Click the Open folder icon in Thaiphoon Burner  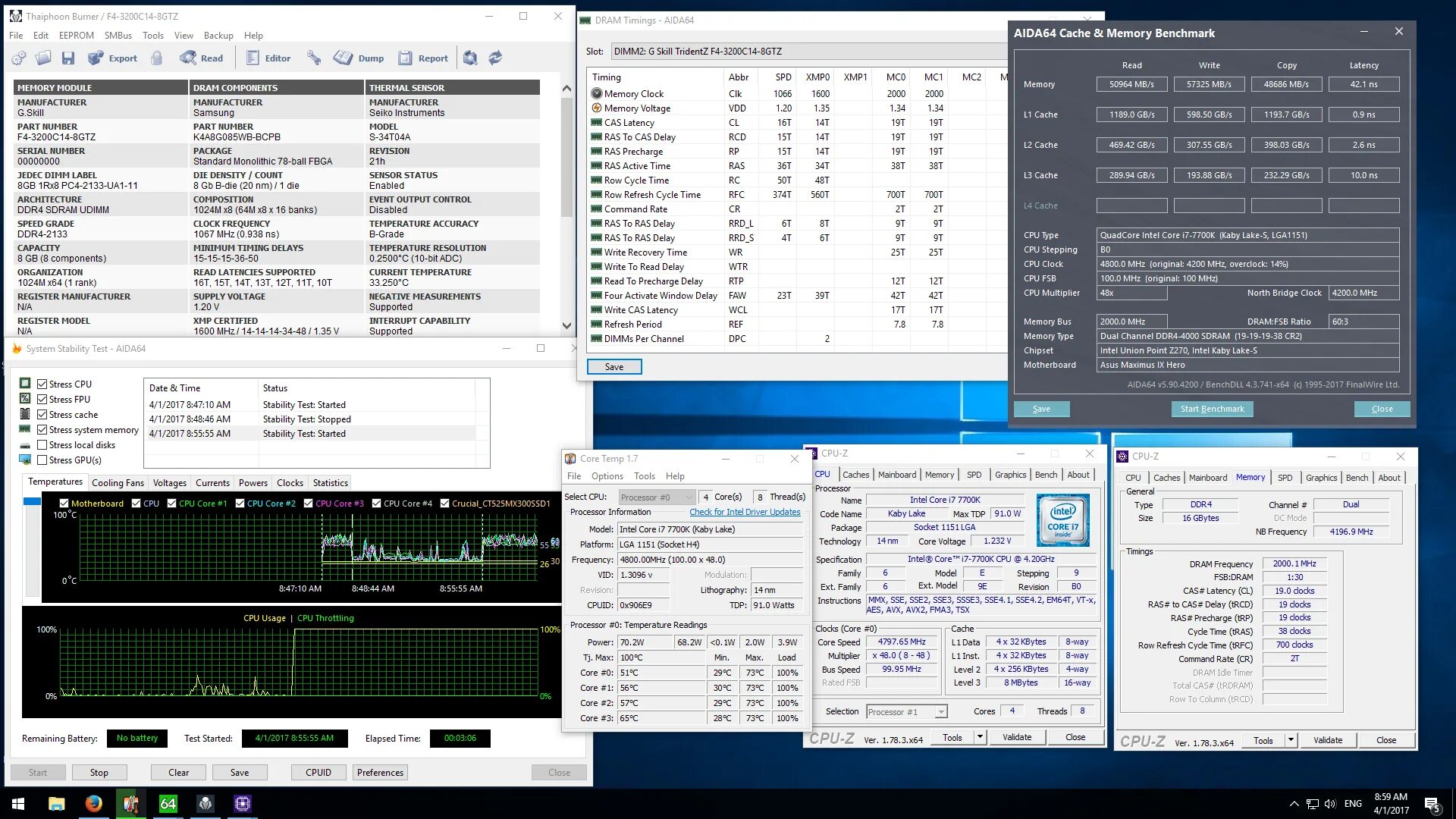pyautogui.click(x=43, y=58)
